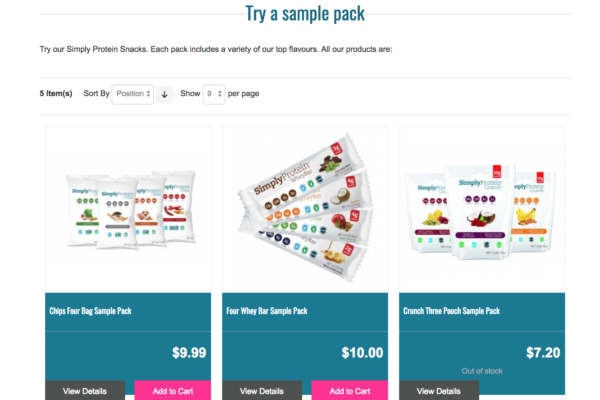The width and height of the screenshot is (600, 400).
Task: Add Chips Four Bag Sample Pack to cart
Action: pyautogui.click(x=172, y=391)
